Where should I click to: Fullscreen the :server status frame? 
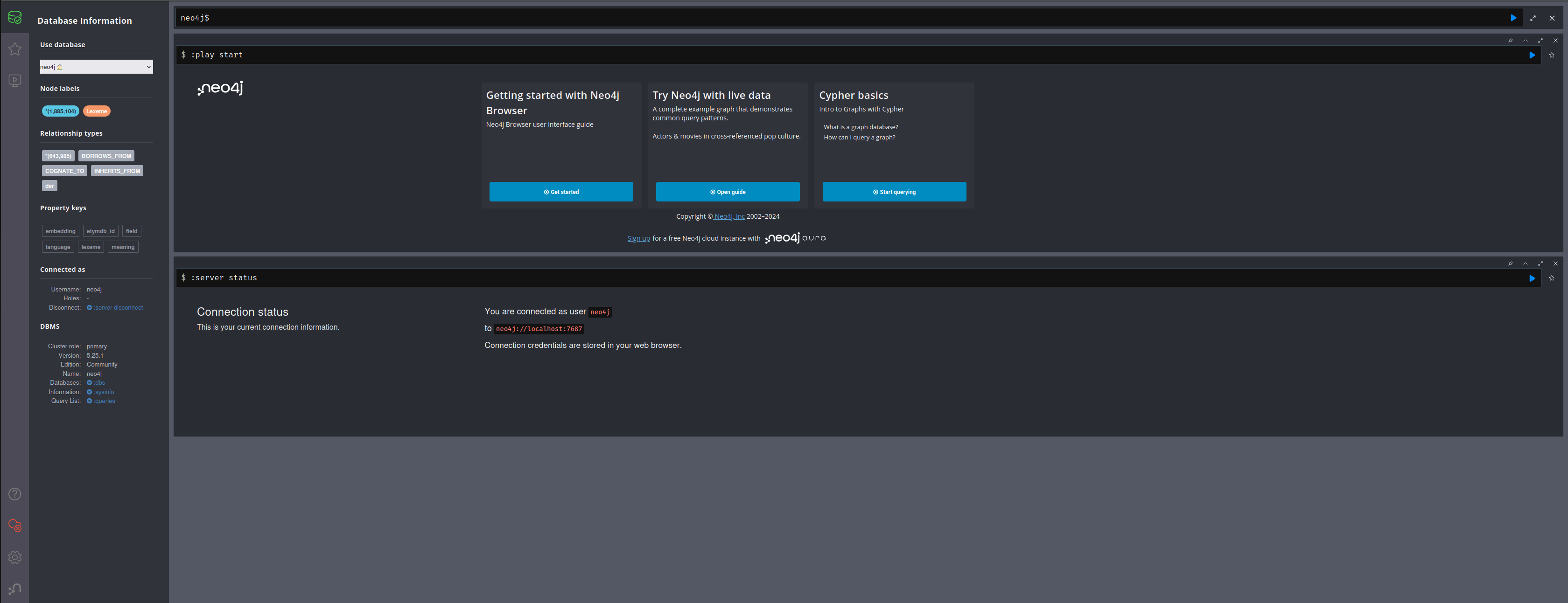click(x=1540, y=263)
